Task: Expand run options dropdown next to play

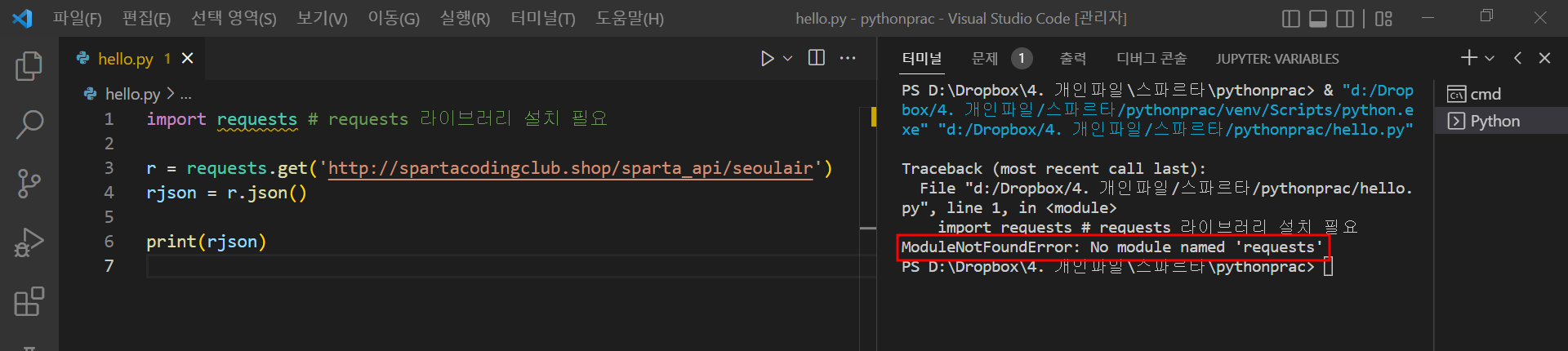Action: 787,58
